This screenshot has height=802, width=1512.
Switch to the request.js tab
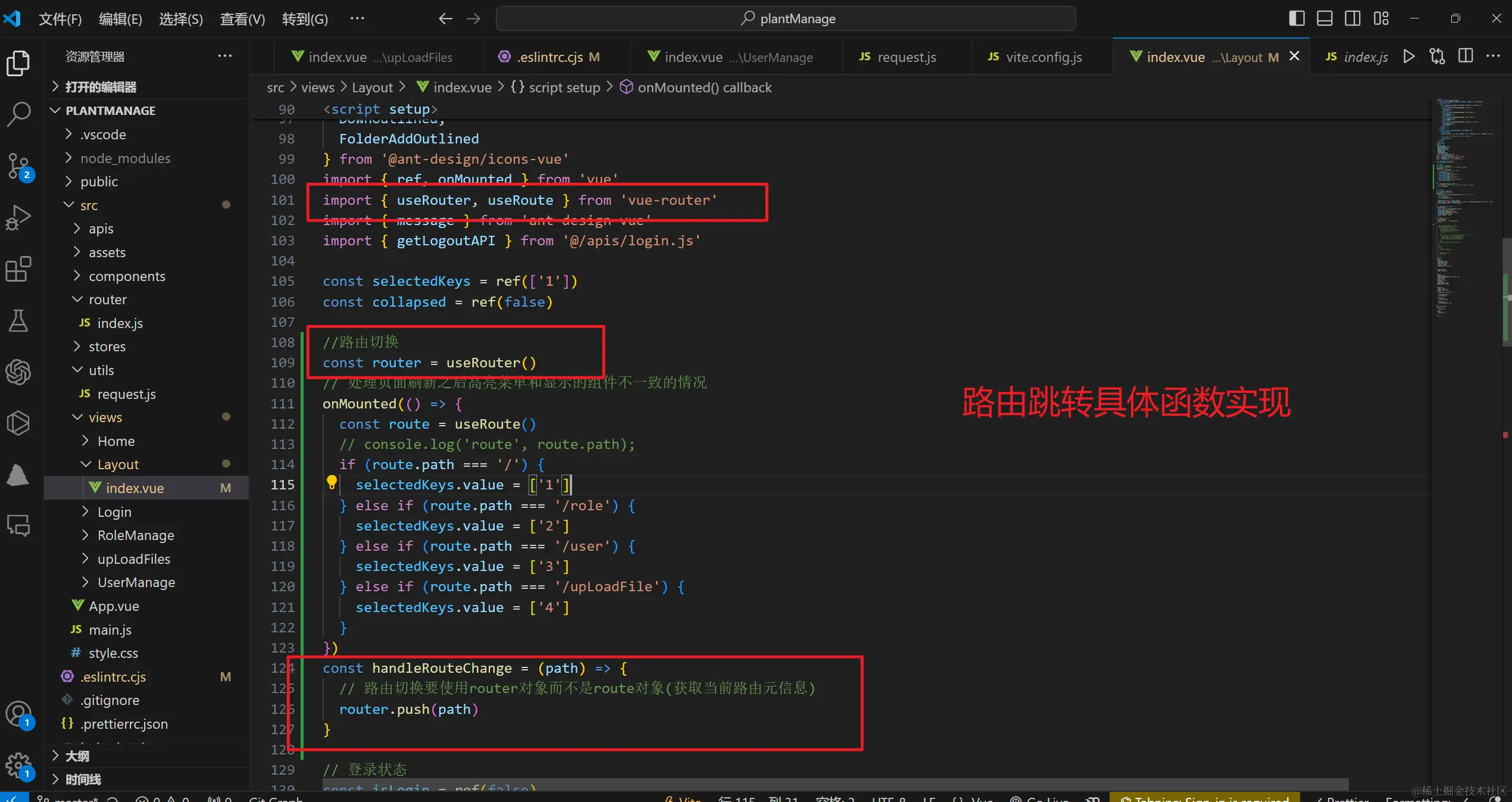tap(907, 57)
